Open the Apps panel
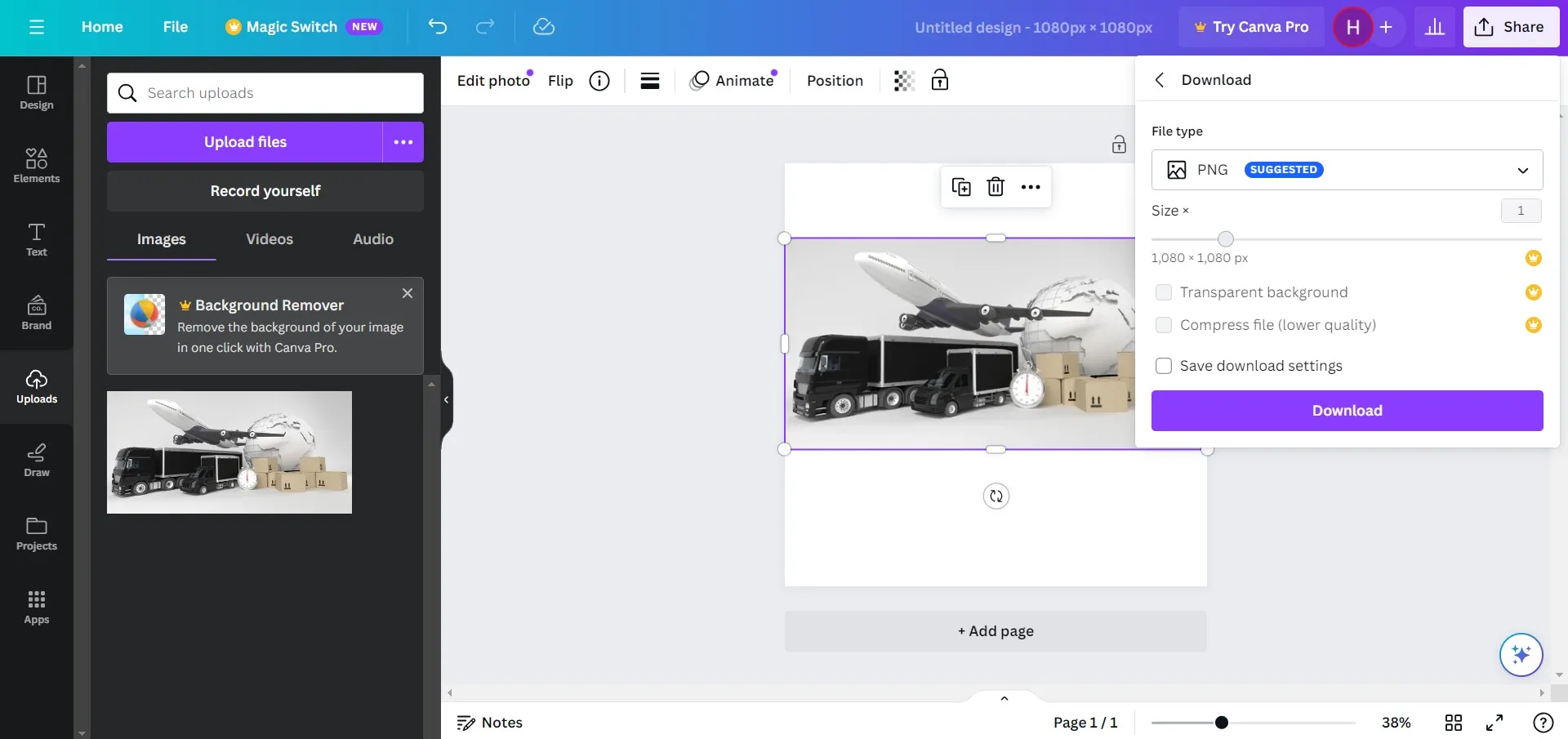1568x739 pixels. tap(36, 606)
